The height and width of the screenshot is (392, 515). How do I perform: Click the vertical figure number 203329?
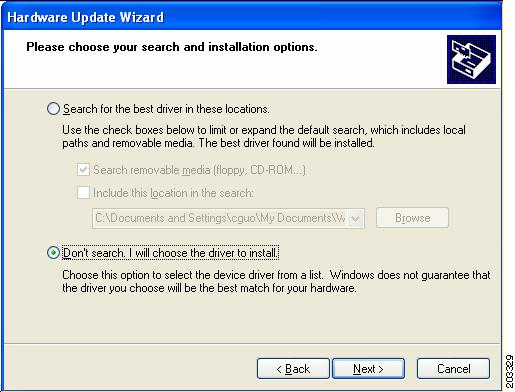509,371
